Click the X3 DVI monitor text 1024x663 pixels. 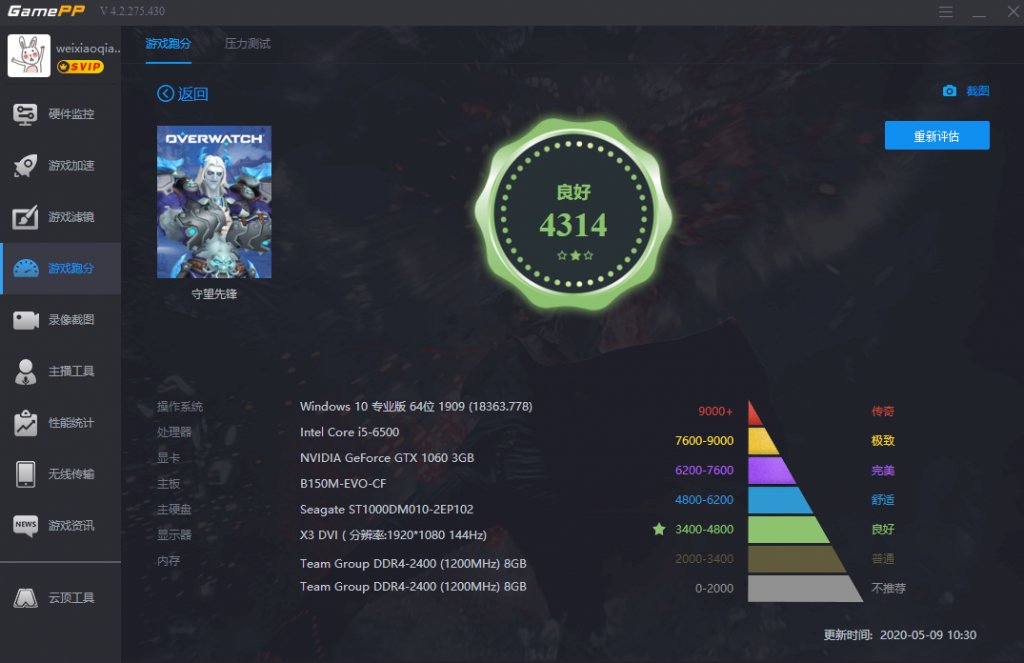tap(393, 535)
